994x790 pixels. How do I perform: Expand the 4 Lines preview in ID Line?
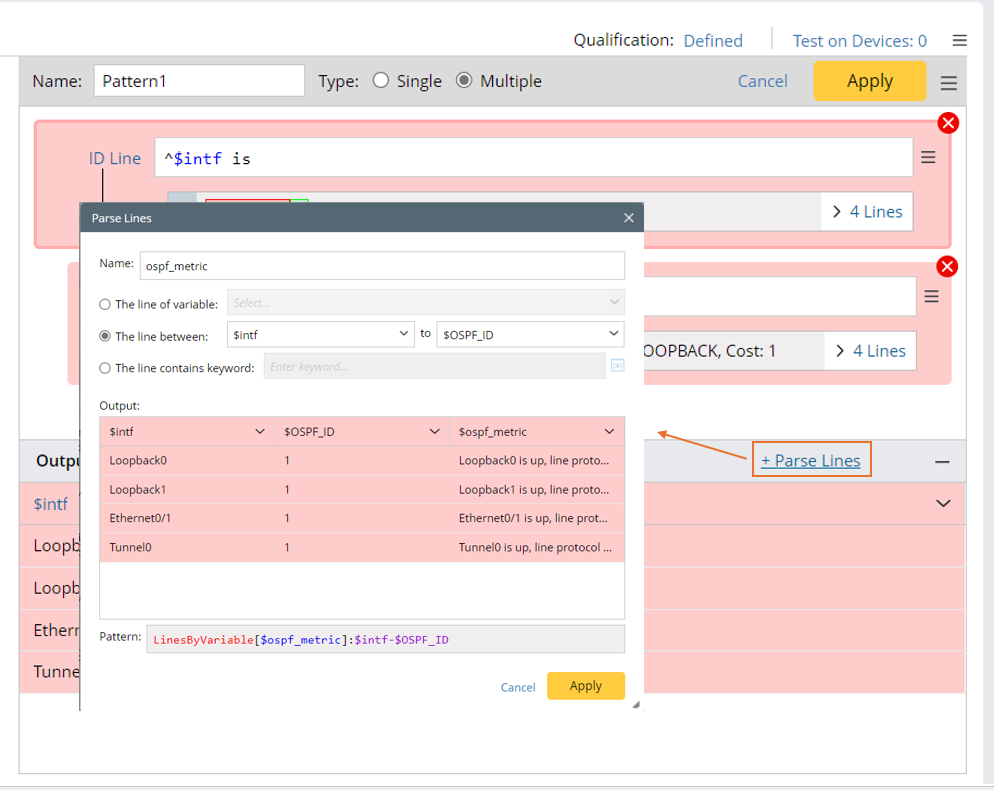click(x=866, y=212)
